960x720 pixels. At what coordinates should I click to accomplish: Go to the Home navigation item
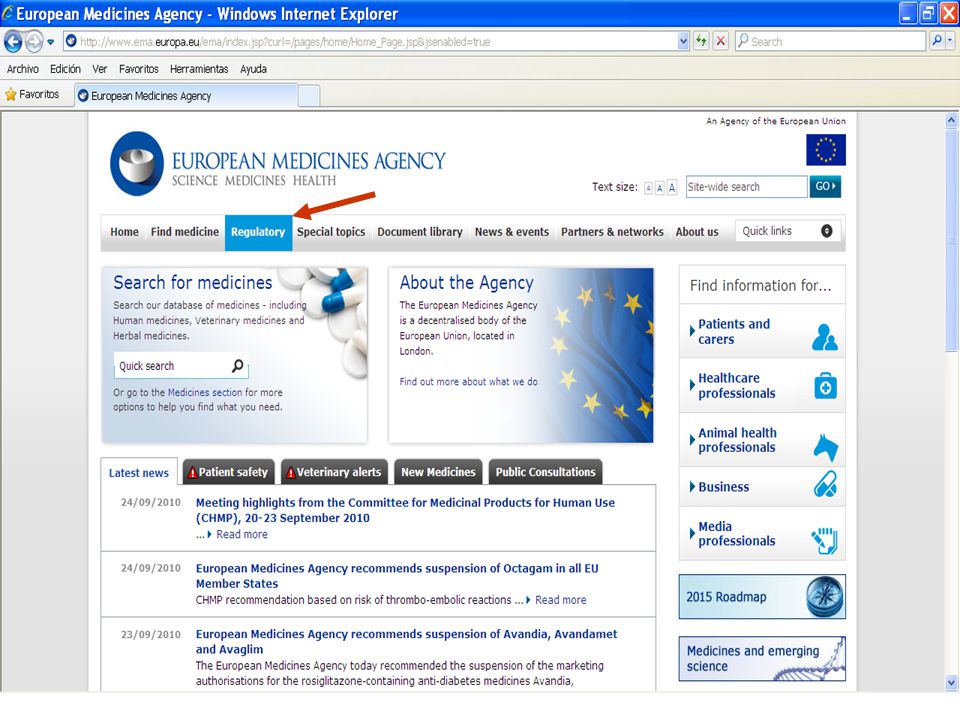coord(124,232)
